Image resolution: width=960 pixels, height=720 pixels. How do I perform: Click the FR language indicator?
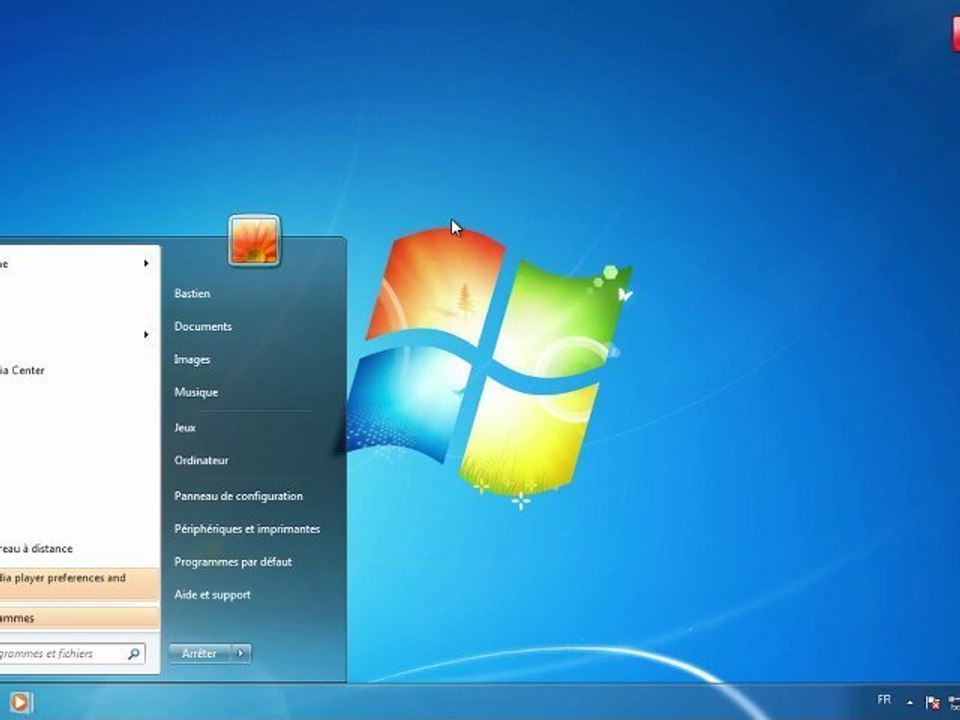coord(884,699)
